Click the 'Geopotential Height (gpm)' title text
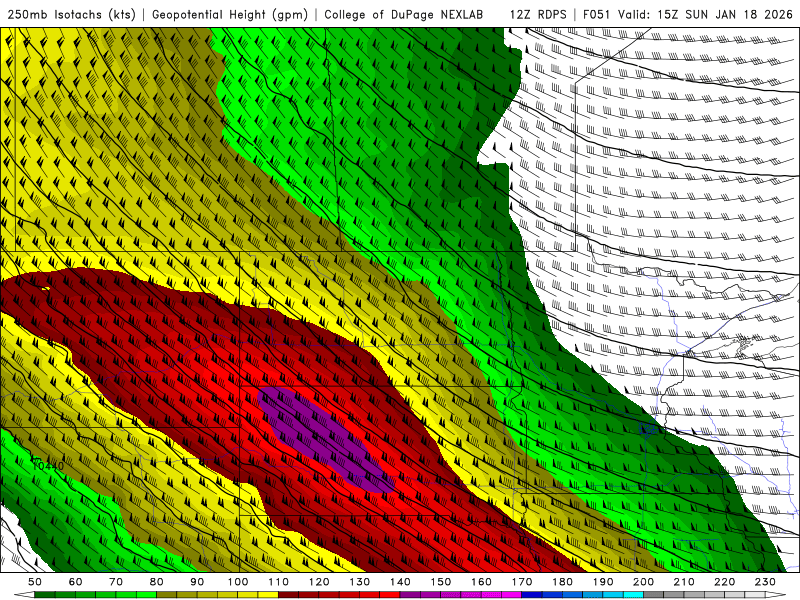The image size is (800, 600). pos(230,14)
